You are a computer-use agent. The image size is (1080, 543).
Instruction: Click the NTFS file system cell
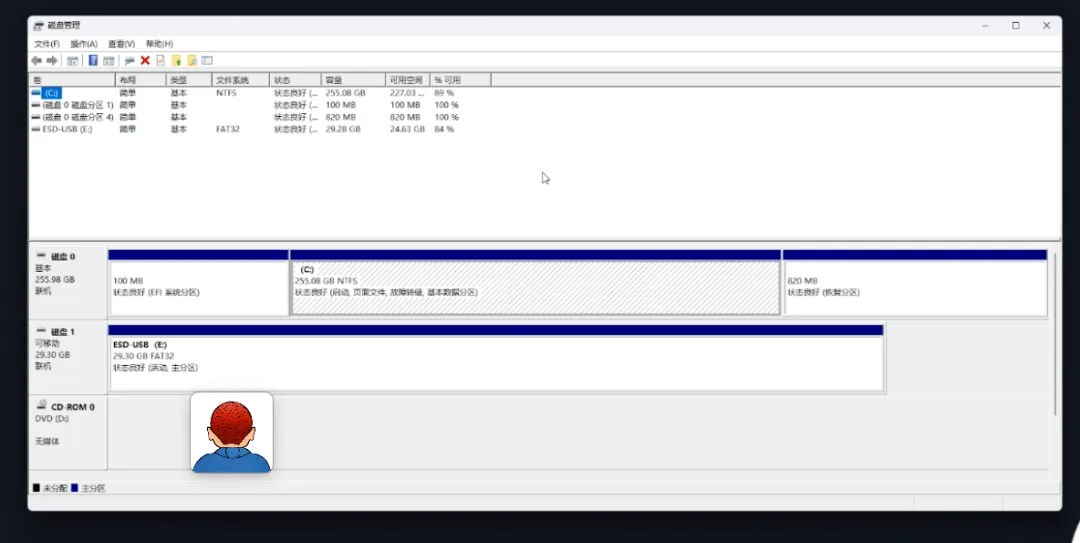(x=226, y=93)
